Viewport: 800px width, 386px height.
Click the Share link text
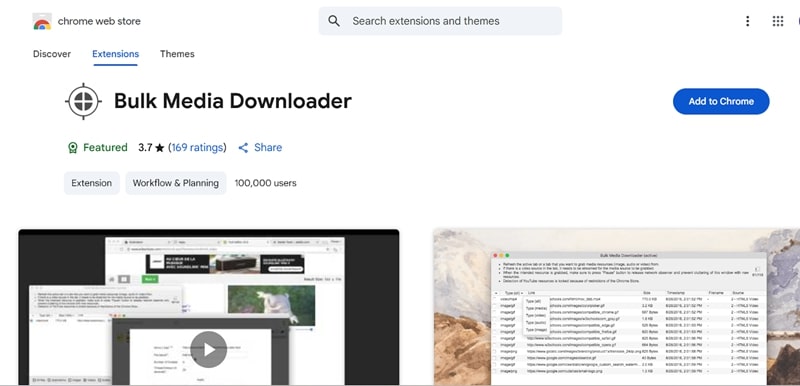[268, 147]
